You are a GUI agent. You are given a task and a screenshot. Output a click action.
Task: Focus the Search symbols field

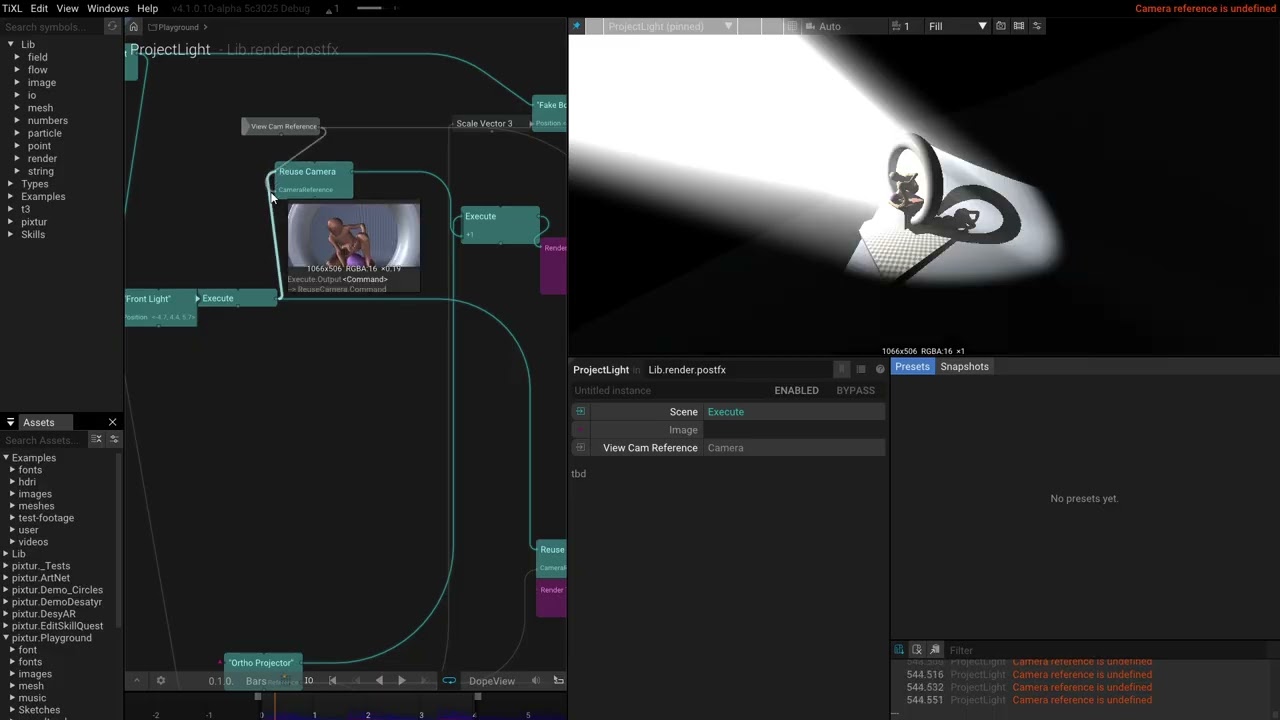[x=52, y=27]
